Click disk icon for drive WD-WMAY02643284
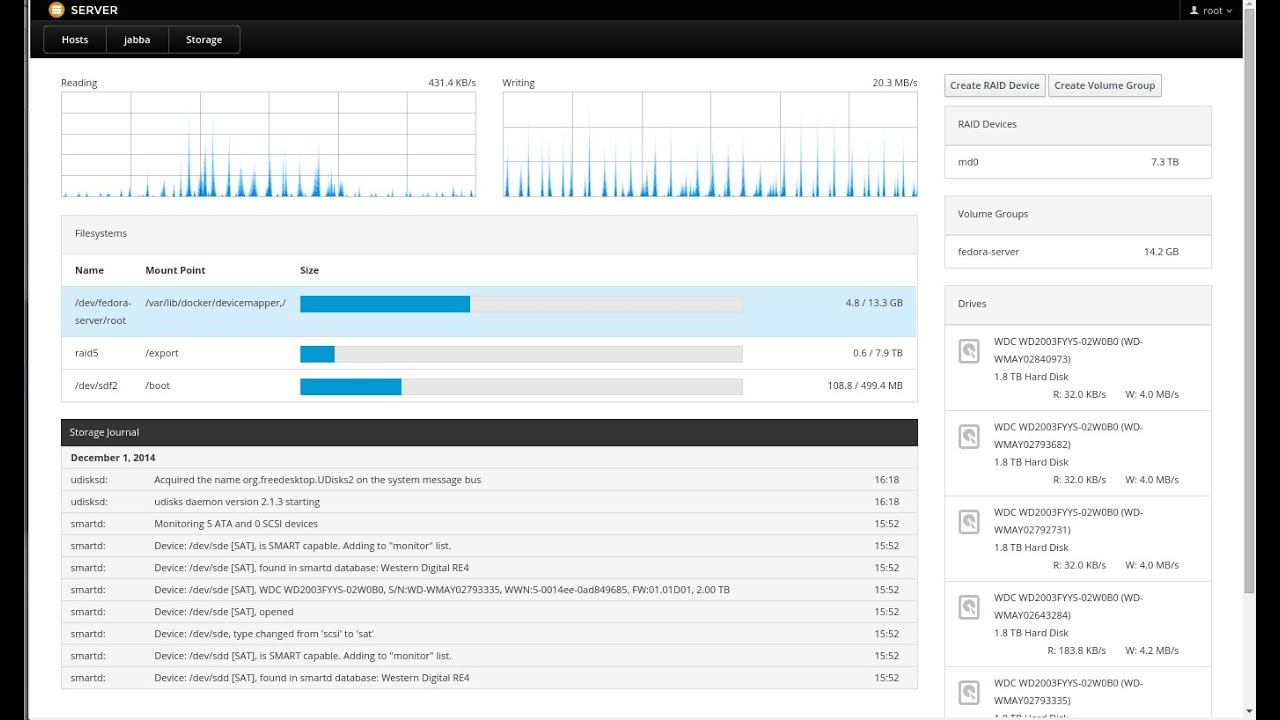Screen dimensions: 1280x720 tap(969, 607)
